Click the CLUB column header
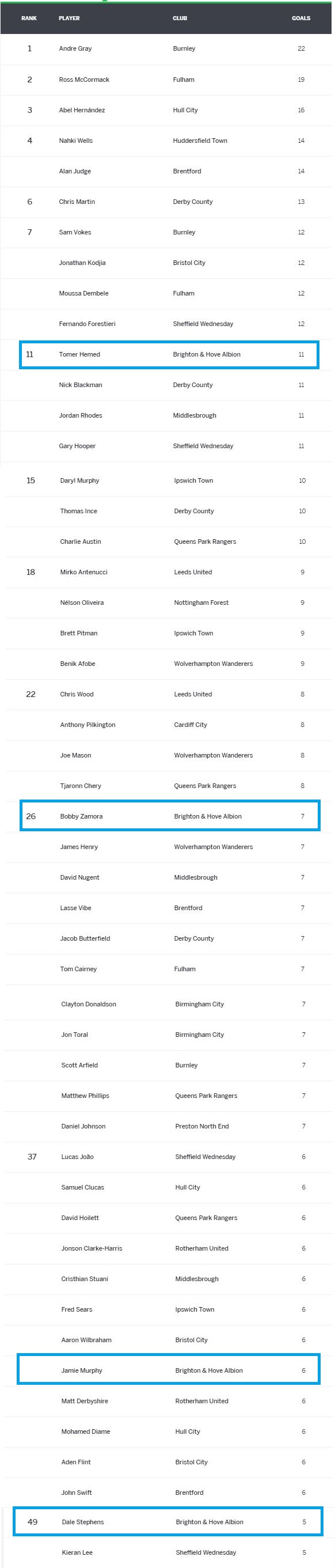 180,18
